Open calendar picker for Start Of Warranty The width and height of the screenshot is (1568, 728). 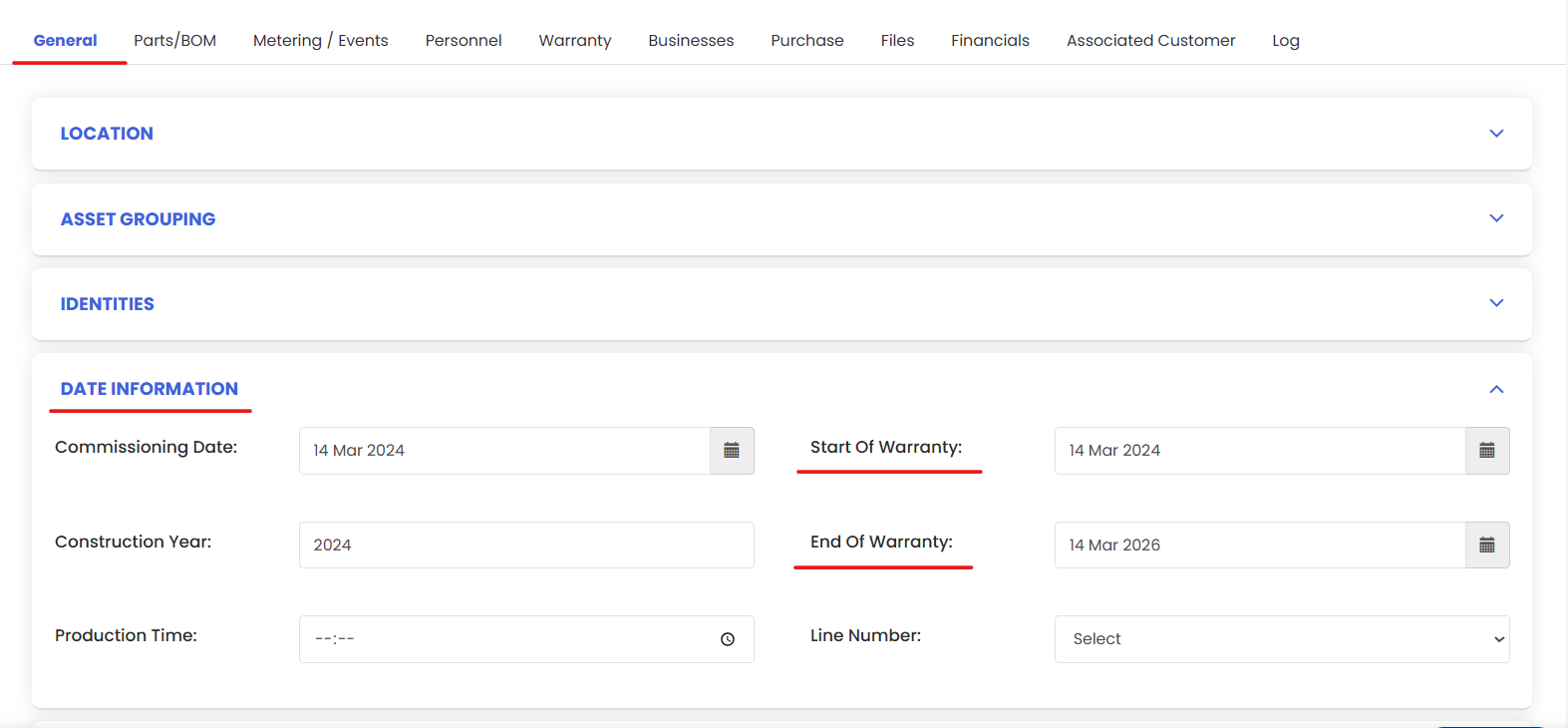click(1487, 451)
